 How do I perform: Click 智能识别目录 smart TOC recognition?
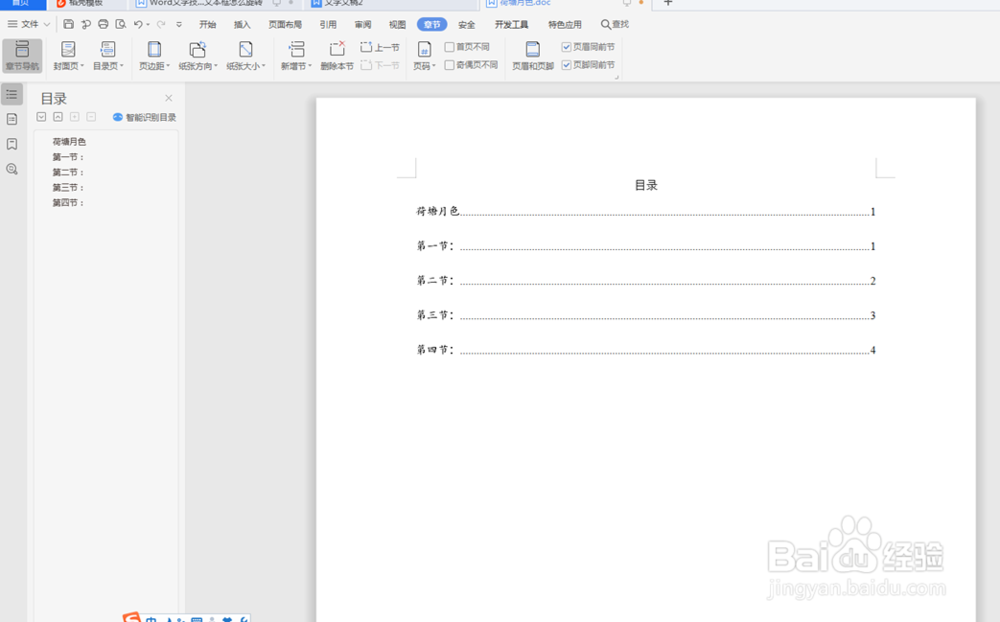[x=145, y=117]
